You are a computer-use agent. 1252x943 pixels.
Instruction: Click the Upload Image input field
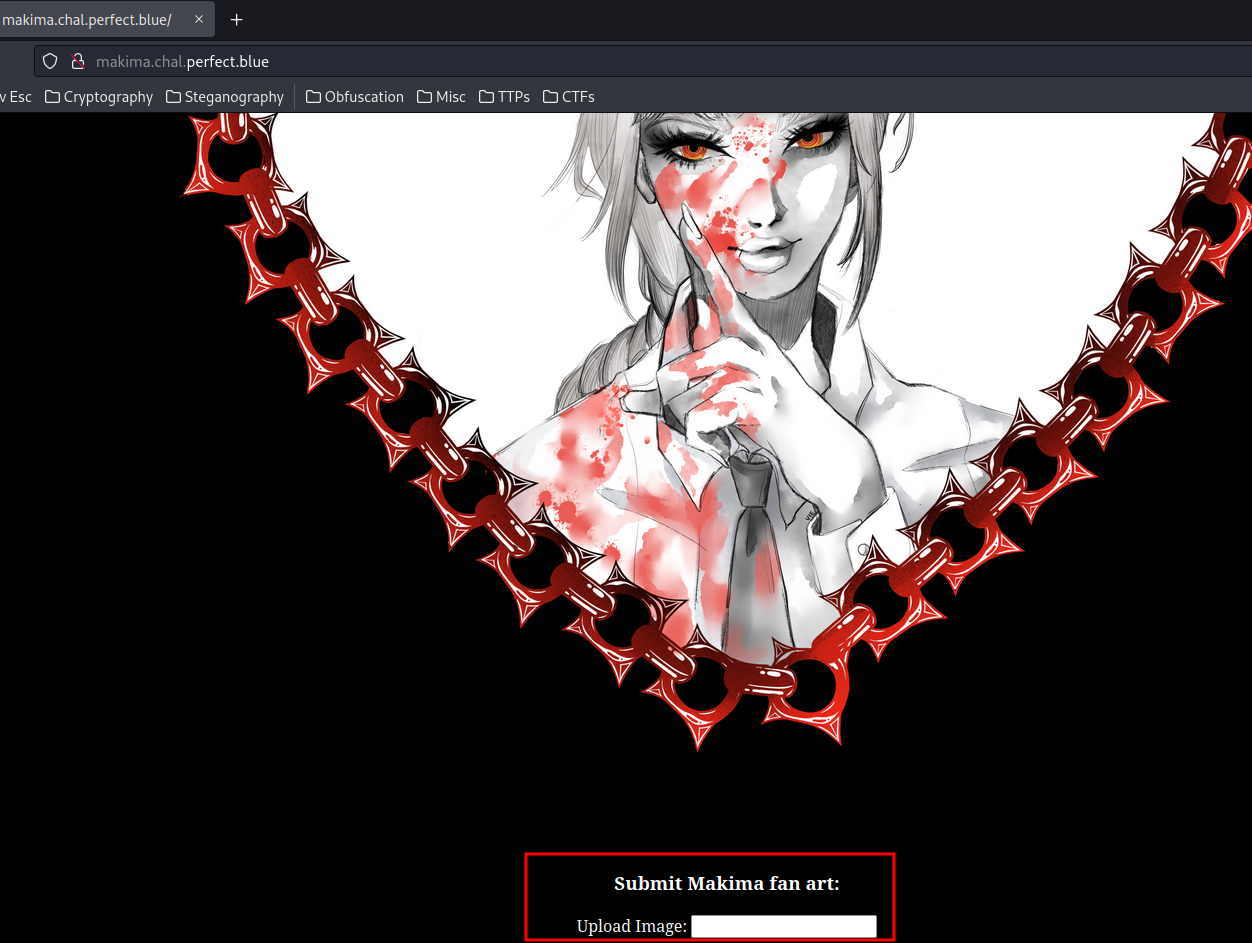[784, 926]
